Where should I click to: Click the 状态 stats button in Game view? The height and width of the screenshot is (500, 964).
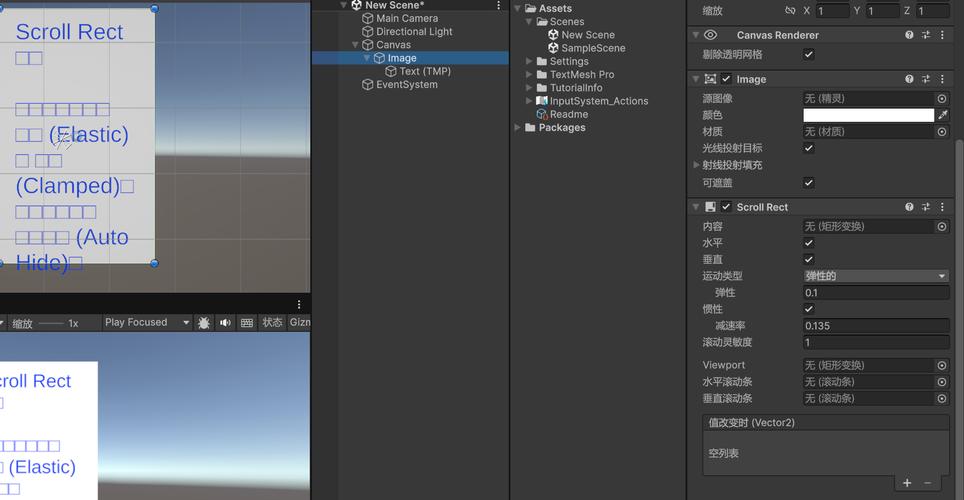(272, 322)
